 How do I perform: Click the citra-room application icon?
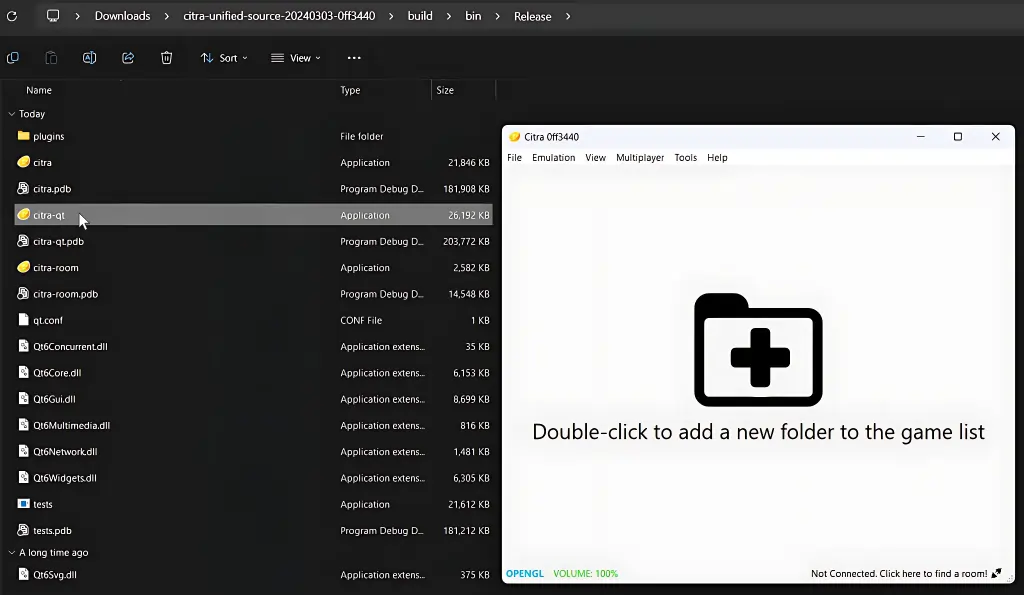pyautogui.click(x=24, y=268)
